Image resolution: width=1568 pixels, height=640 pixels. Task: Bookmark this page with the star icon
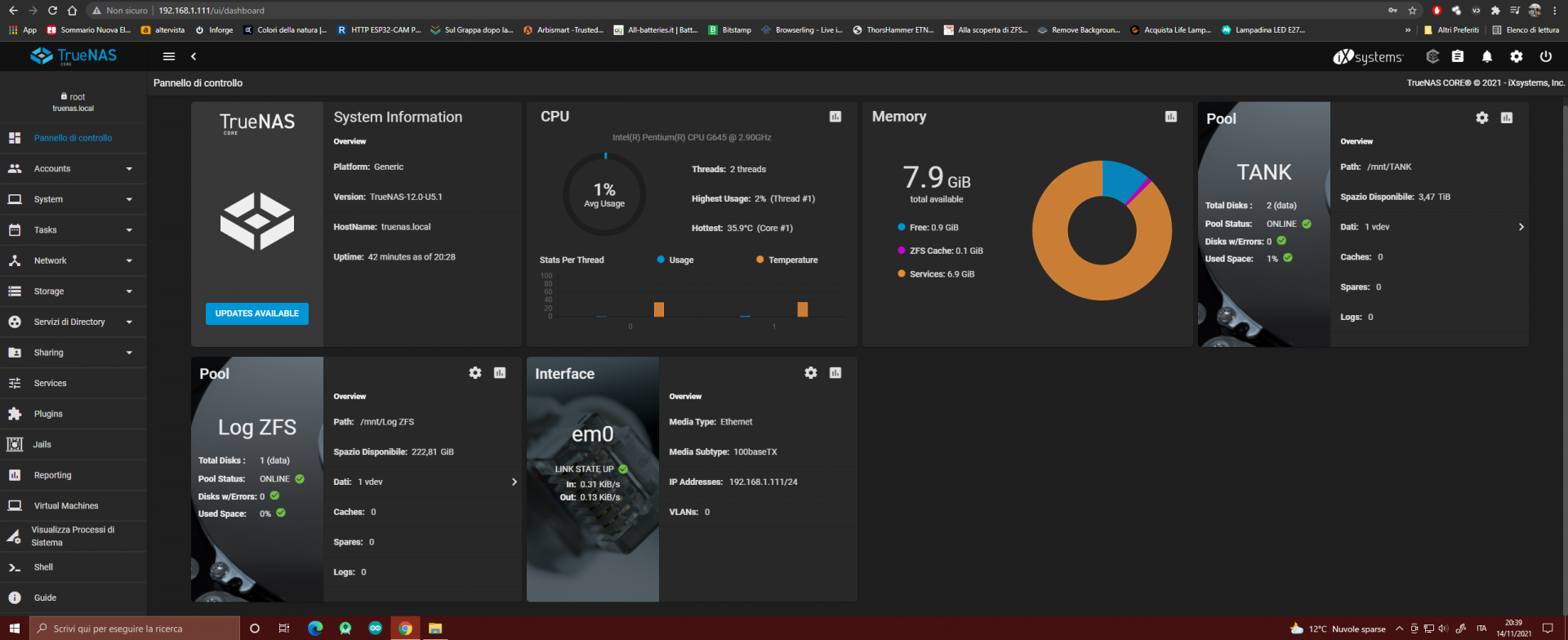(1412, 11)
